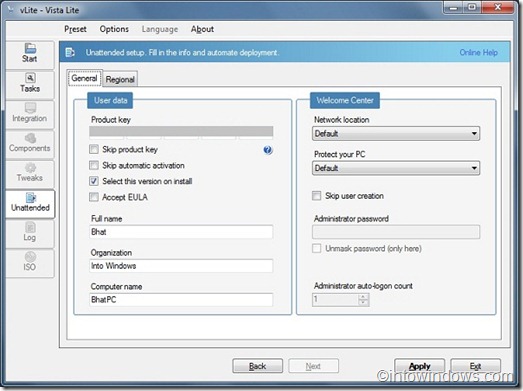Click the Exit button

point(476,366)
